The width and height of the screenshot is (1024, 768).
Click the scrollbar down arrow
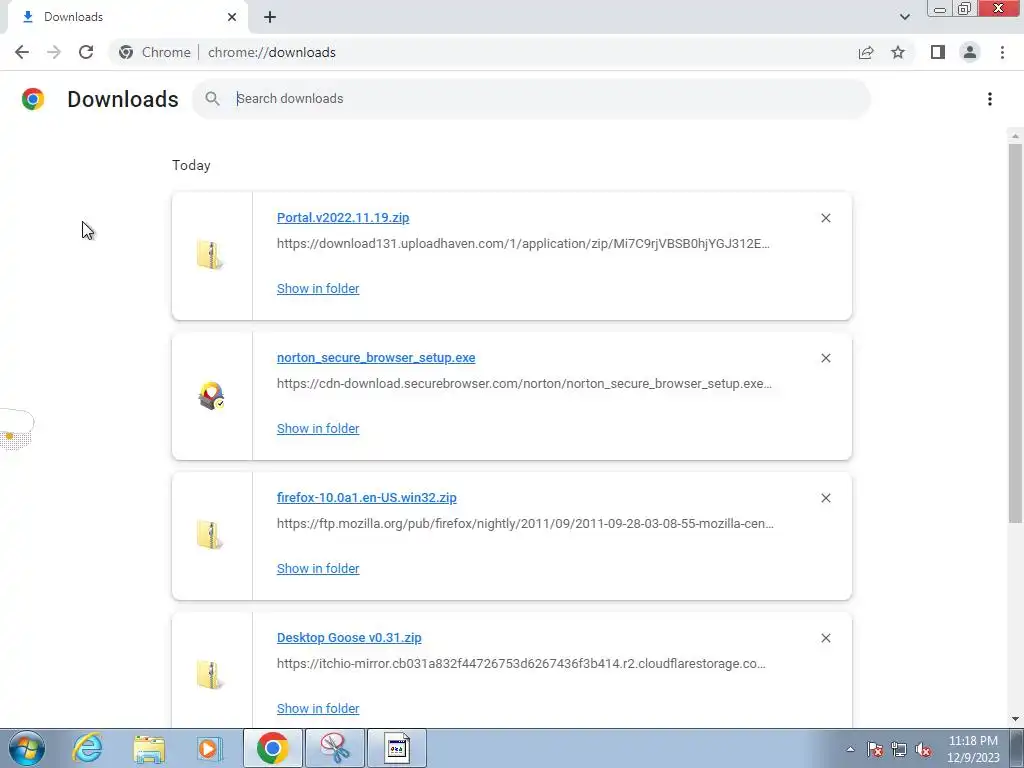point(1014,719)
